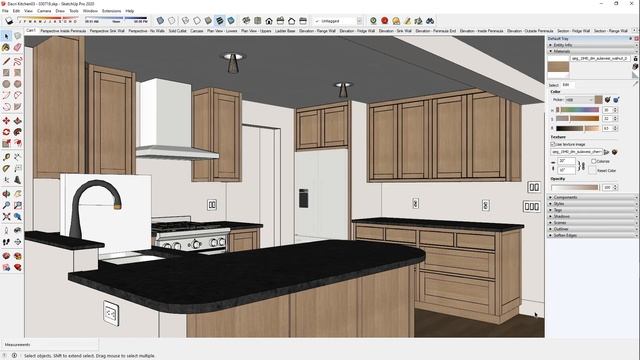The image size is (640, 360).
Task: Expand the Soften Edges panel
Action: 593,236
